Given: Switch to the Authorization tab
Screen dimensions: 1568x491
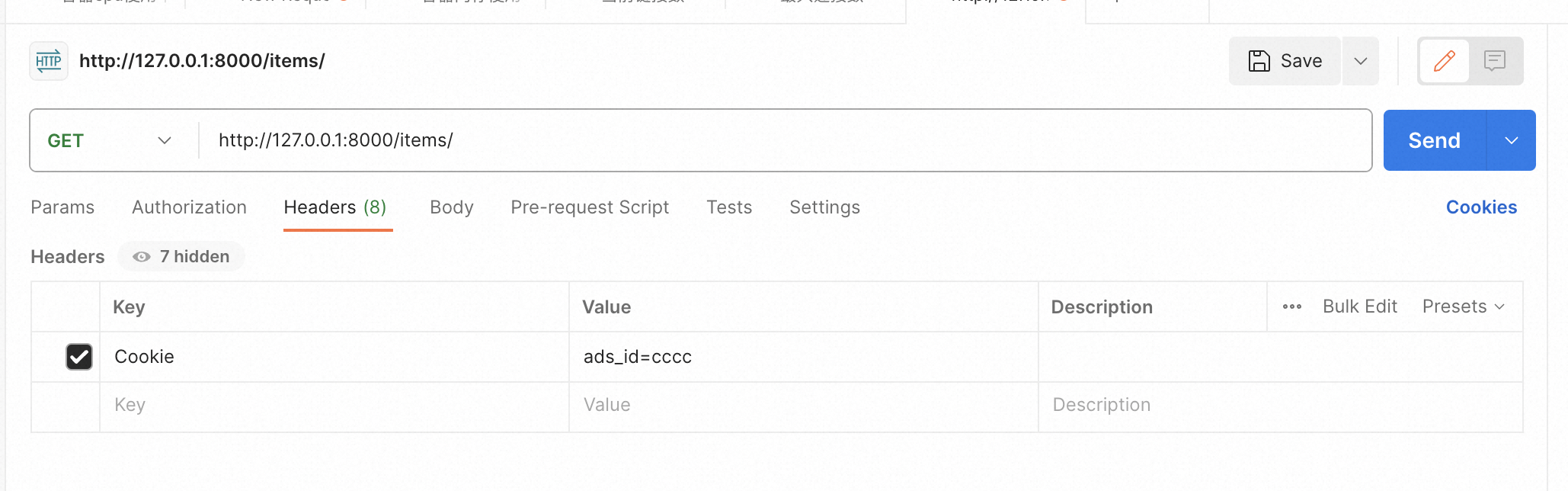Looking at the screenshot, I should pos(189,207).
